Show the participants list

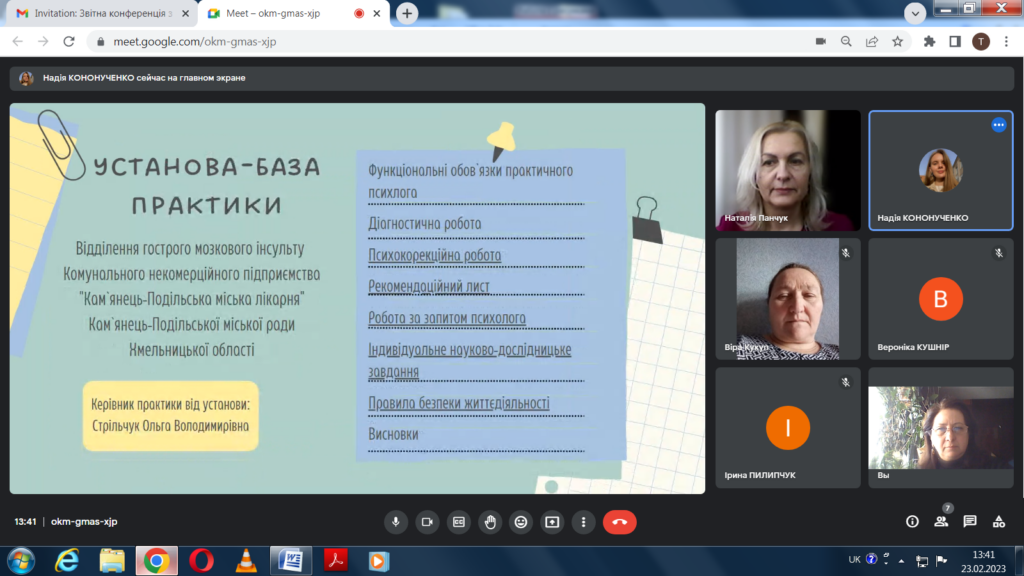941,522
